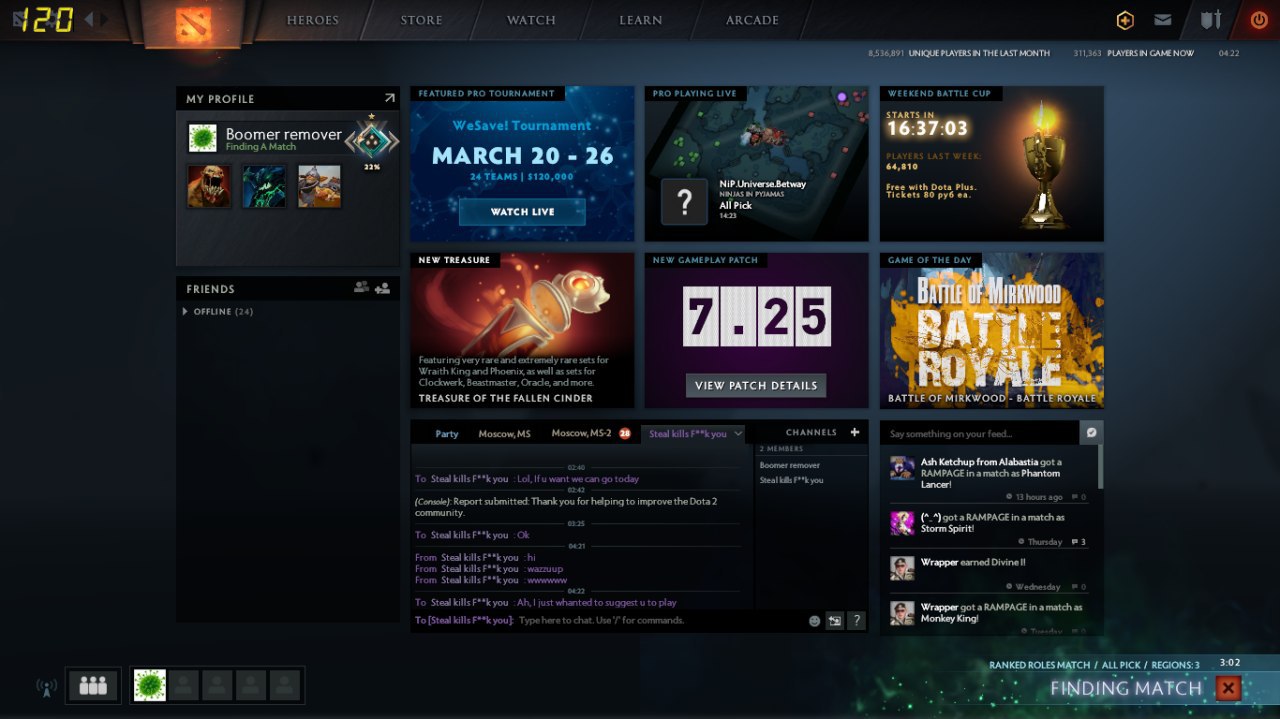Screen dimensions: 1280x719
Task: Switch to the Moscow, MS chat tab
Action: tap(504, 433)
